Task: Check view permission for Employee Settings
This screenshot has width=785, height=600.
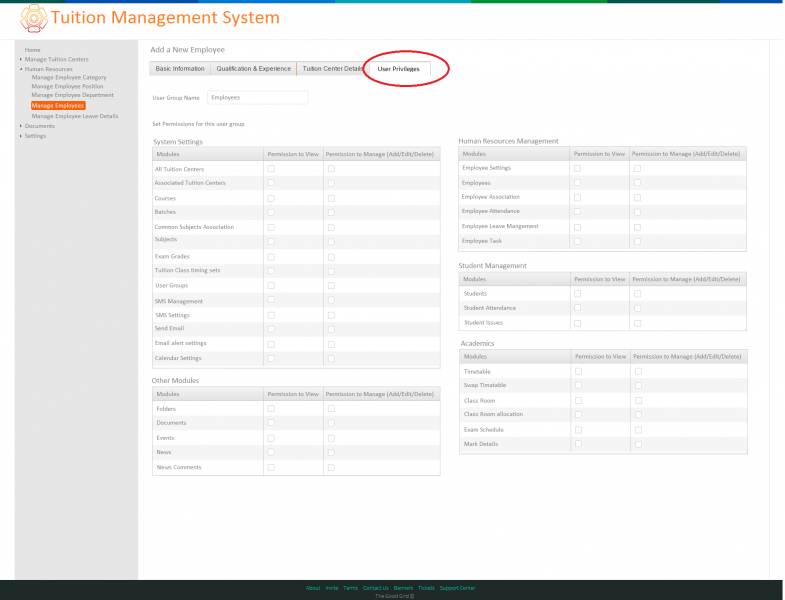Action: [577, 168]
